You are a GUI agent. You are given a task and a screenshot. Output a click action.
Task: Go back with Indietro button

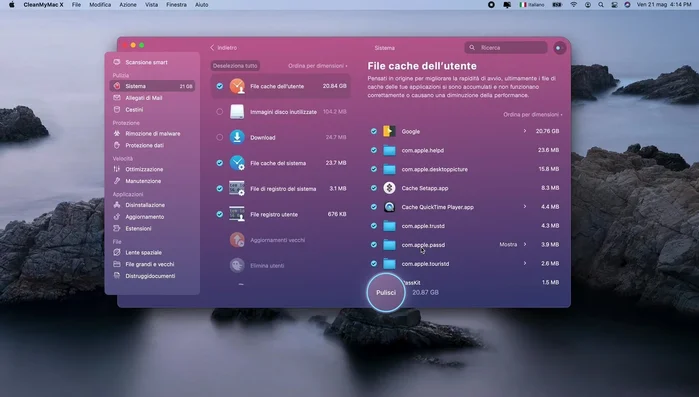224,48
